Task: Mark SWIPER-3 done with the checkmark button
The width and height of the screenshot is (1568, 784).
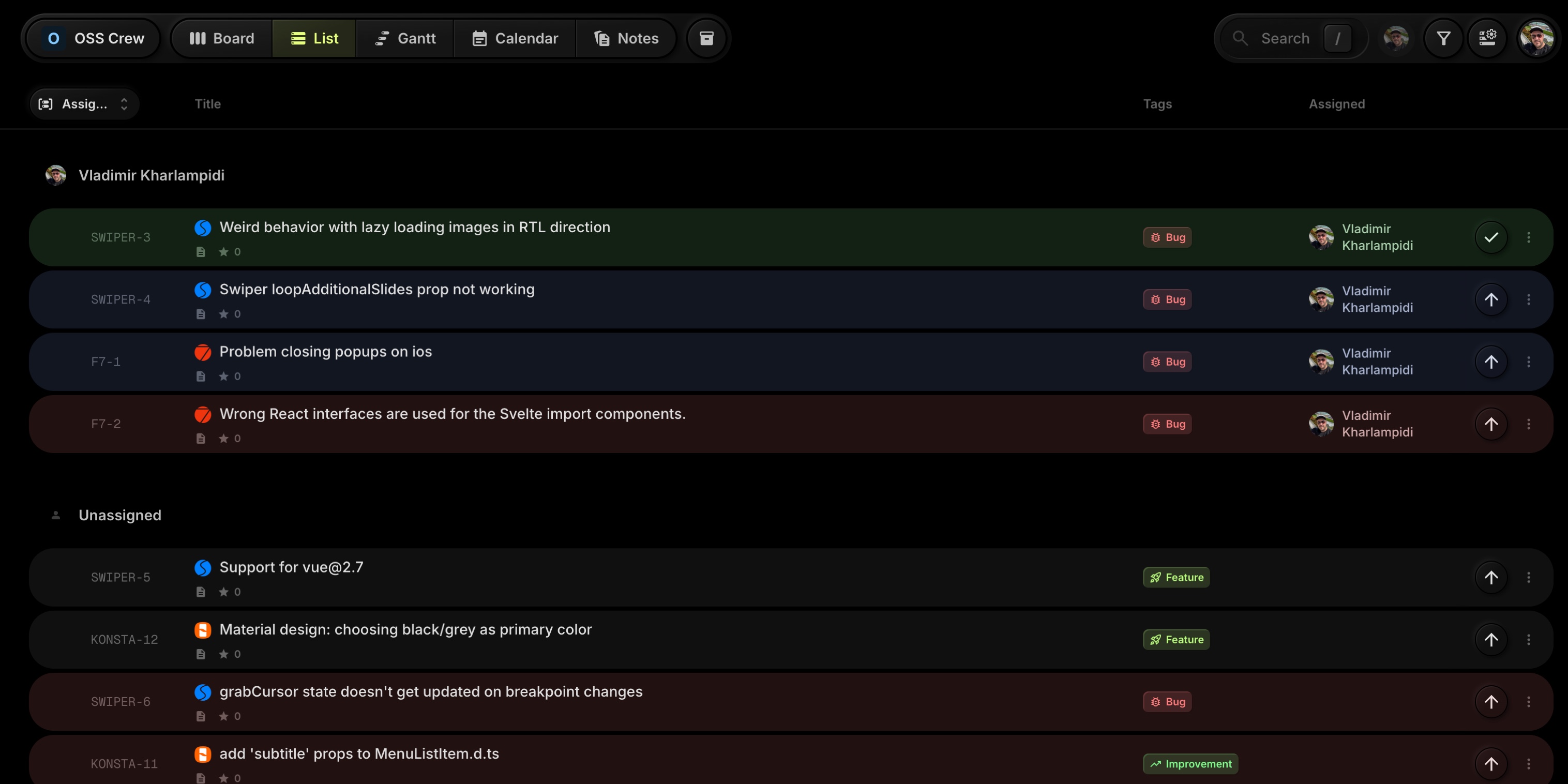Action: [1491, 237]
